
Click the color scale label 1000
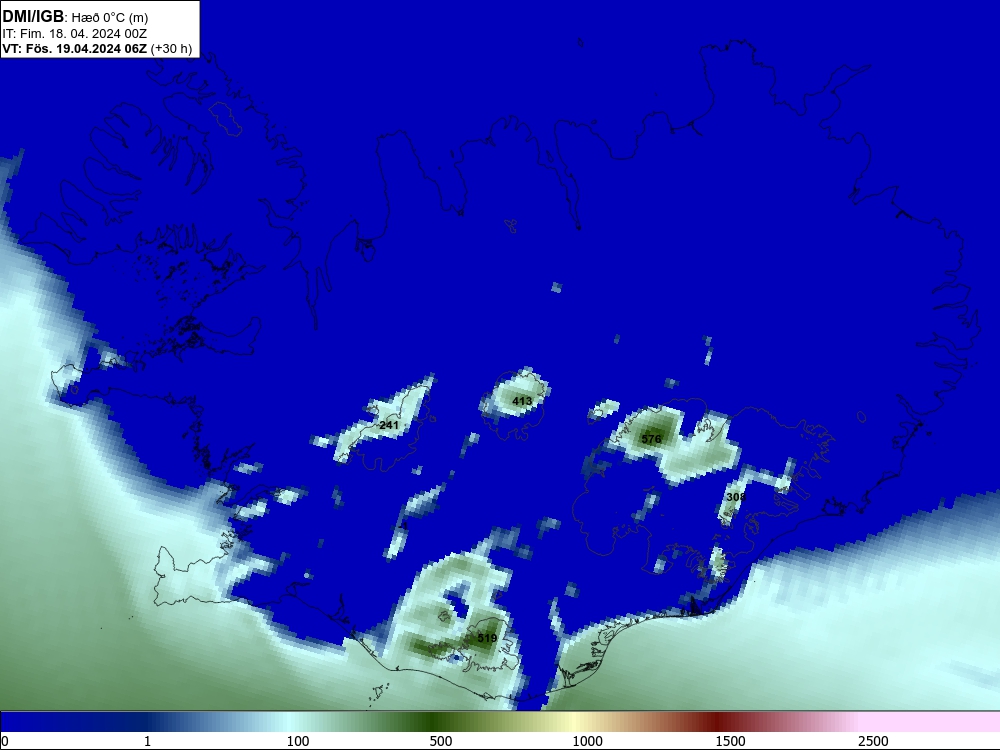click(x=587, y=741)
